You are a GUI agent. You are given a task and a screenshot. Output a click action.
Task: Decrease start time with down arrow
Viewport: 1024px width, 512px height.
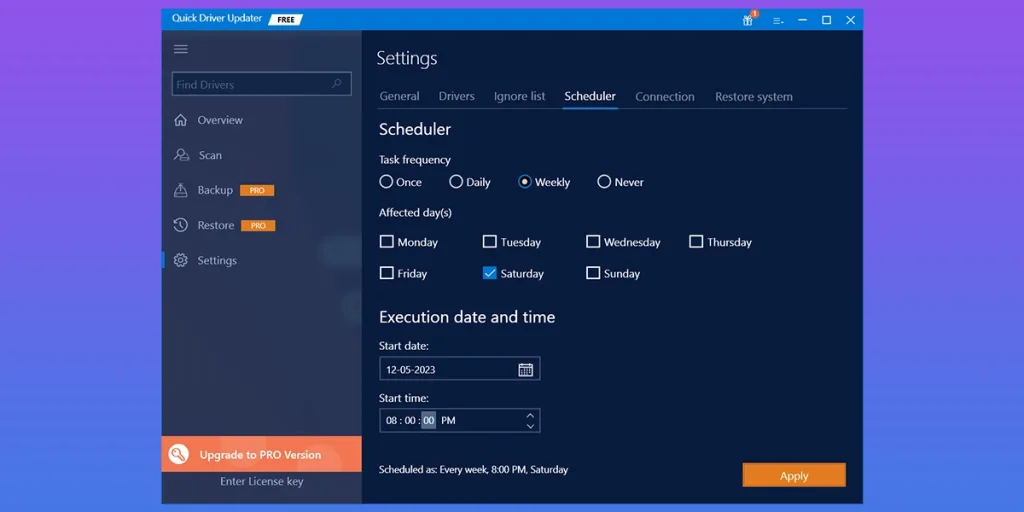530,426
